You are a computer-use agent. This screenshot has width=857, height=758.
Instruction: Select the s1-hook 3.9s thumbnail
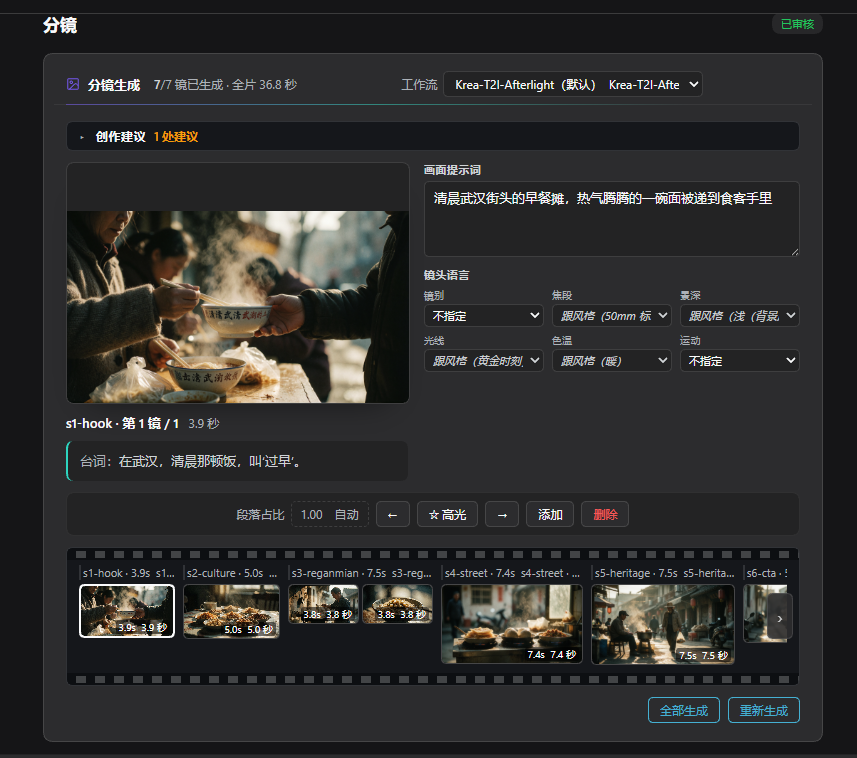pyautogui.click(x=127, y=611)
